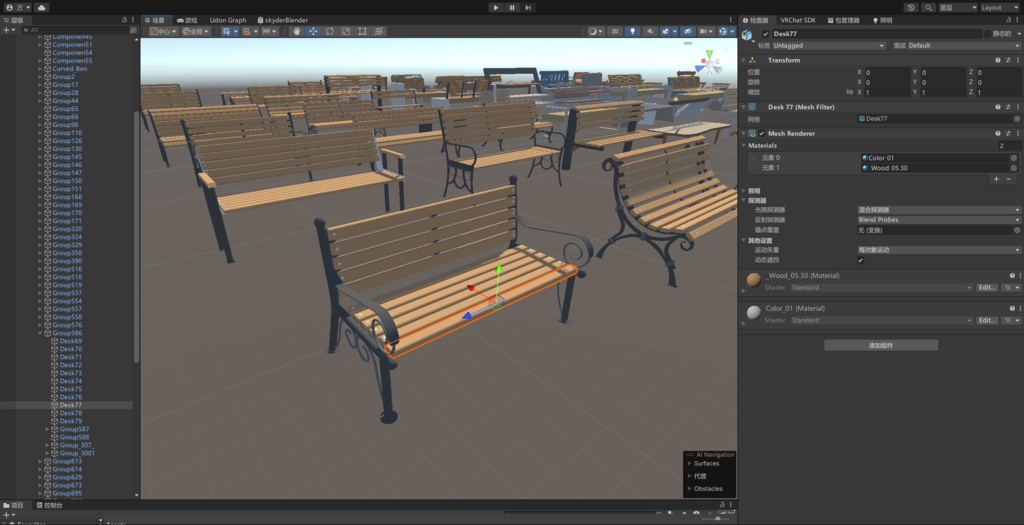This screenshot has width=1024, height=525.
Task: Toggle the Inspector lock
Action: [1010, 20]
